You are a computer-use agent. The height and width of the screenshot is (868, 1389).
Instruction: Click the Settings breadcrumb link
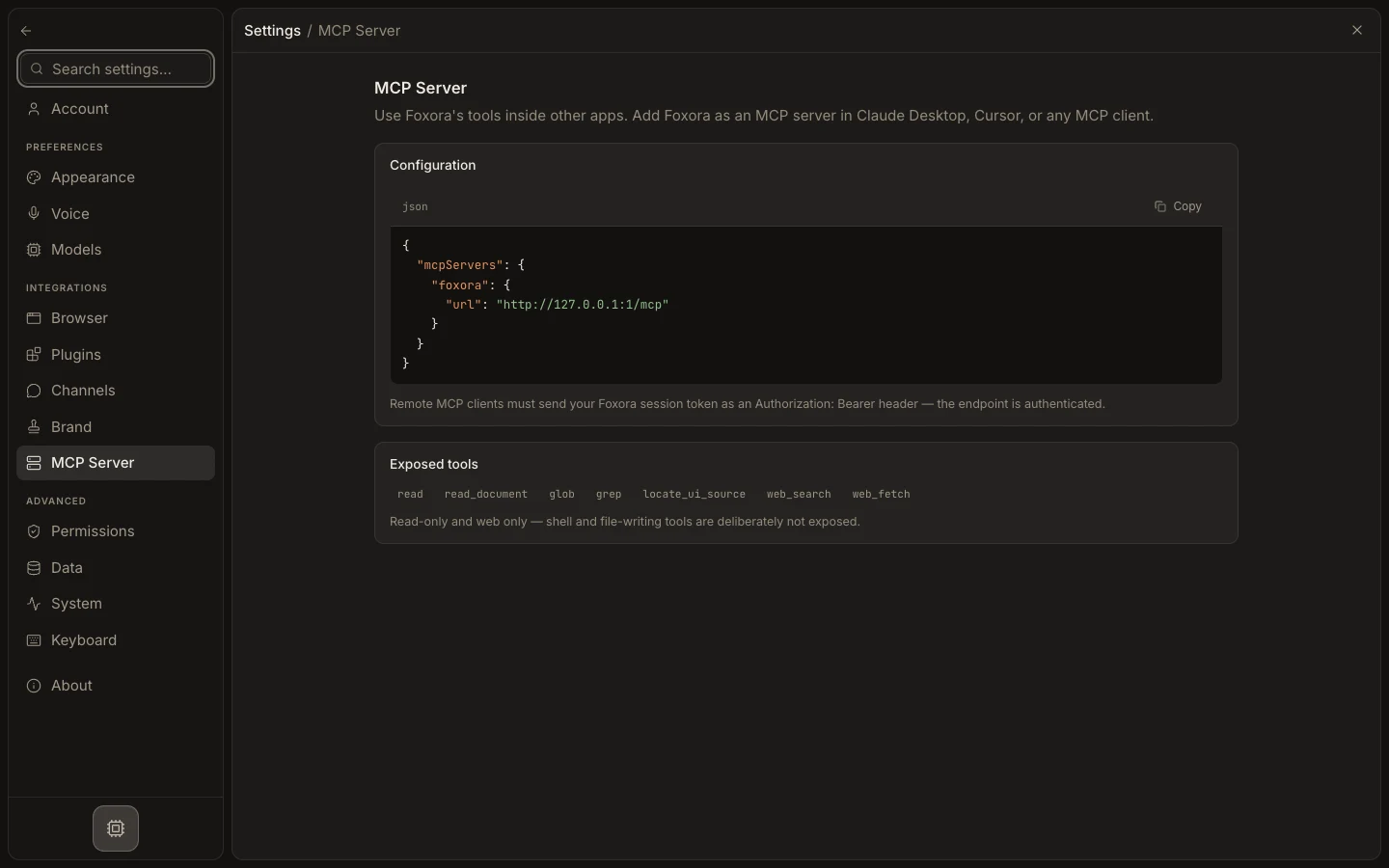pos(273,31)
